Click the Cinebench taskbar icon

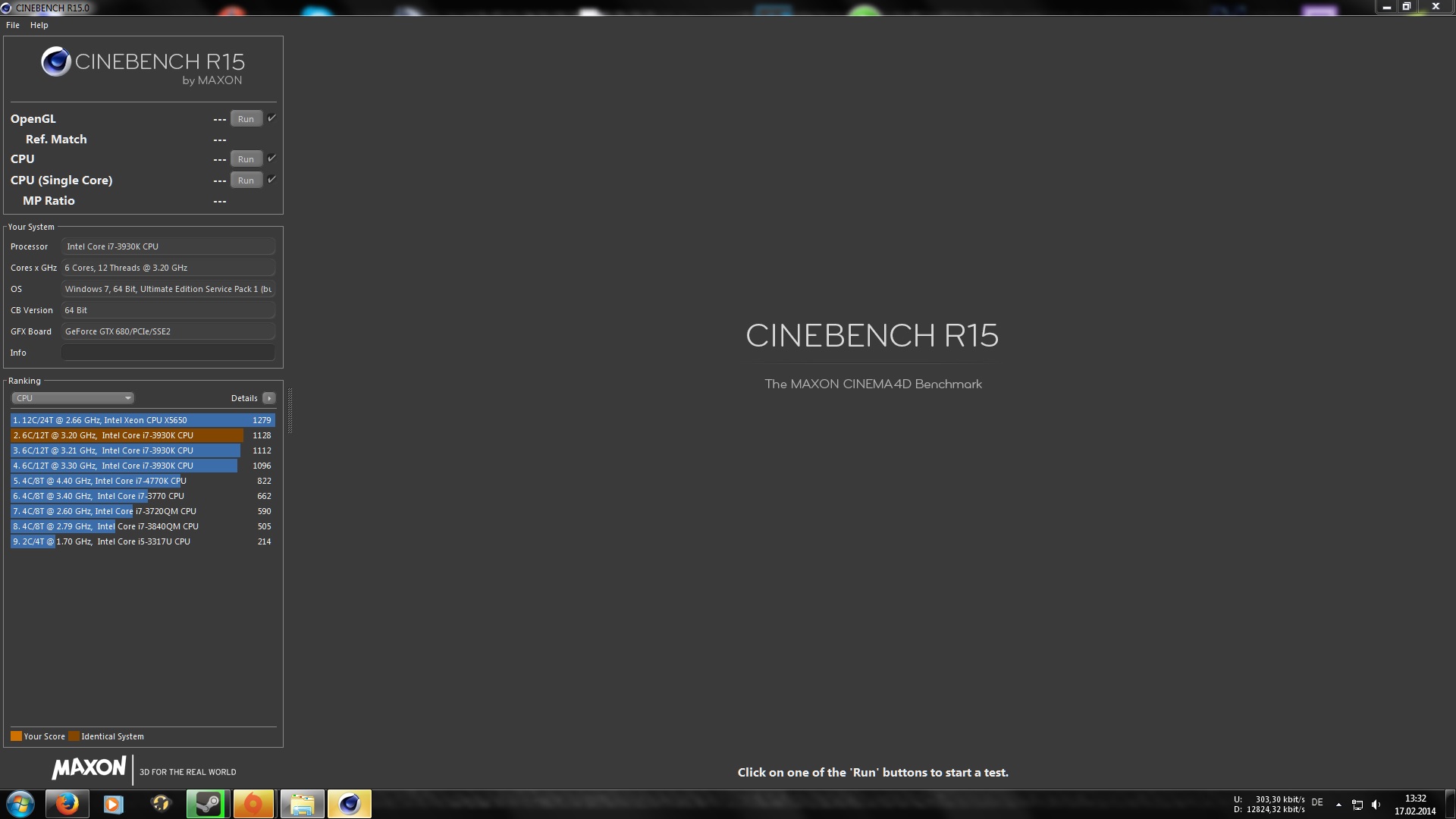click(x=349, y=804)
